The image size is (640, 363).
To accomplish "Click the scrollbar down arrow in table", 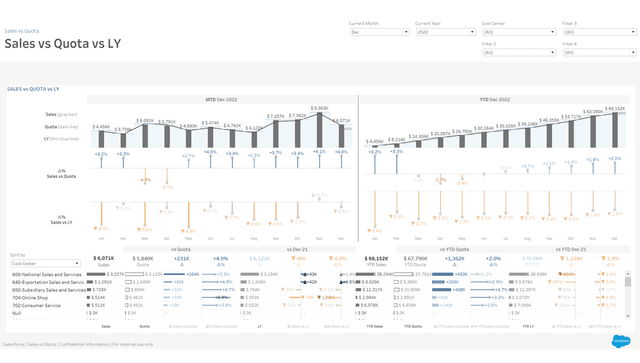I will coord(628,316).
